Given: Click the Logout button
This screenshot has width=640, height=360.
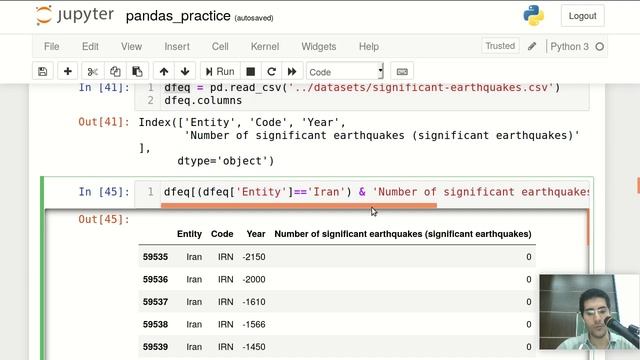Looking at the screenshot, I should click(x=582, y=16).
